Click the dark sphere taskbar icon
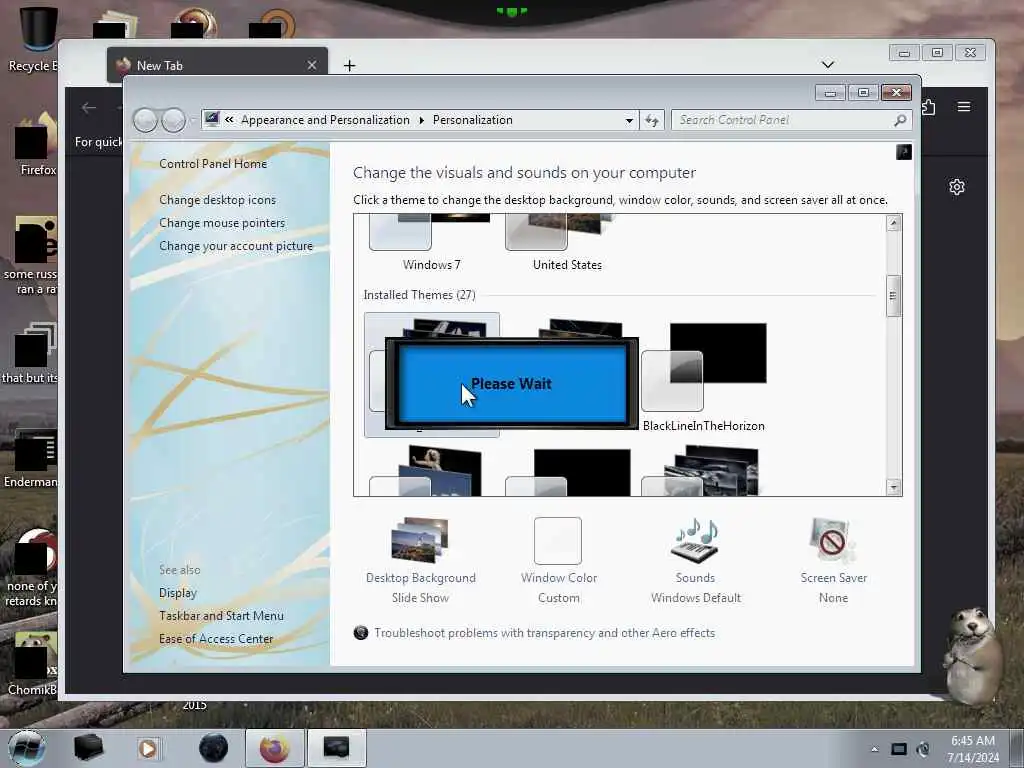 coord(213,748)
